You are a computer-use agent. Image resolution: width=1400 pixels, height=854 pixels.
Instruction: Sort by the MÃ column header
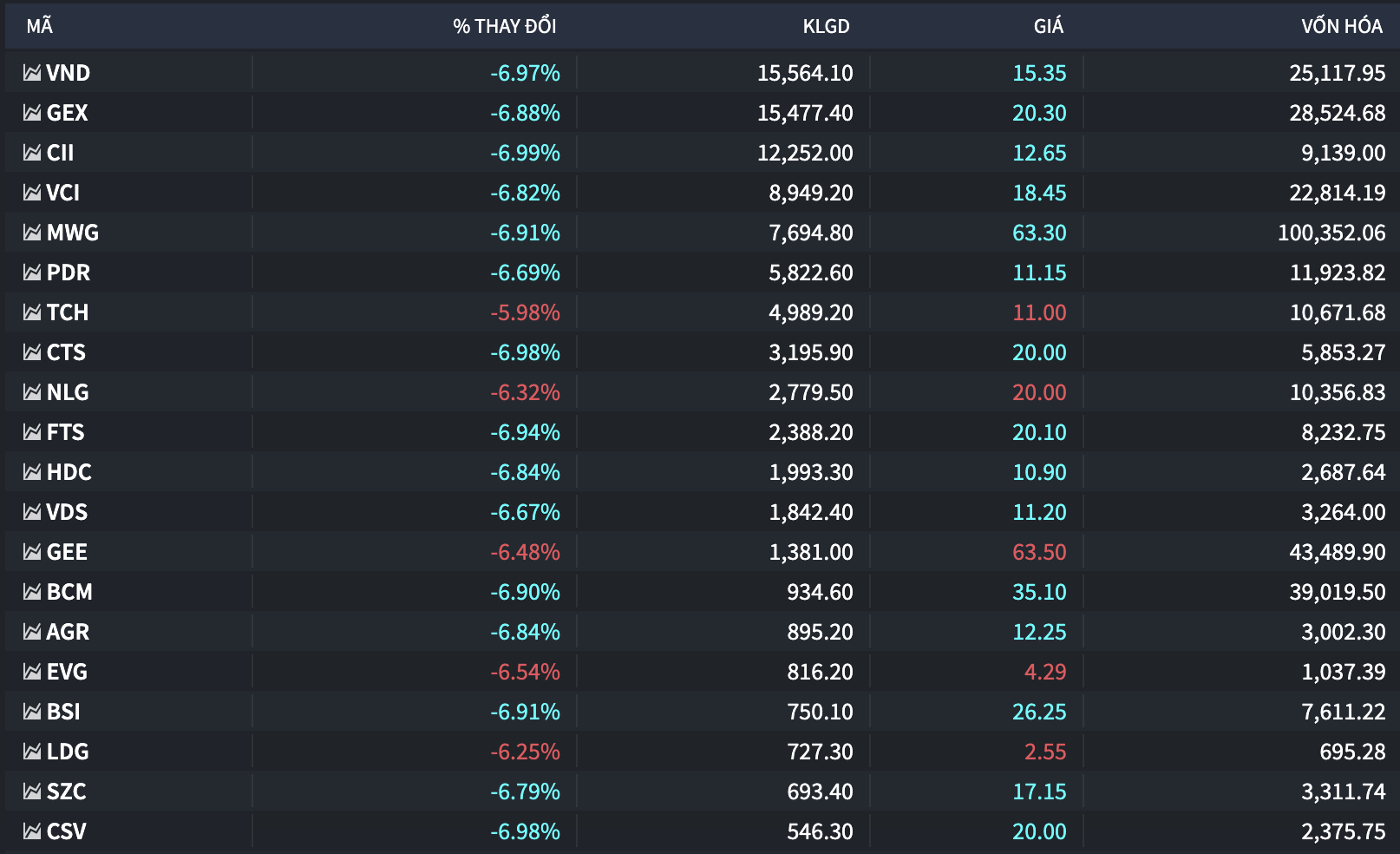coord(40,26)
